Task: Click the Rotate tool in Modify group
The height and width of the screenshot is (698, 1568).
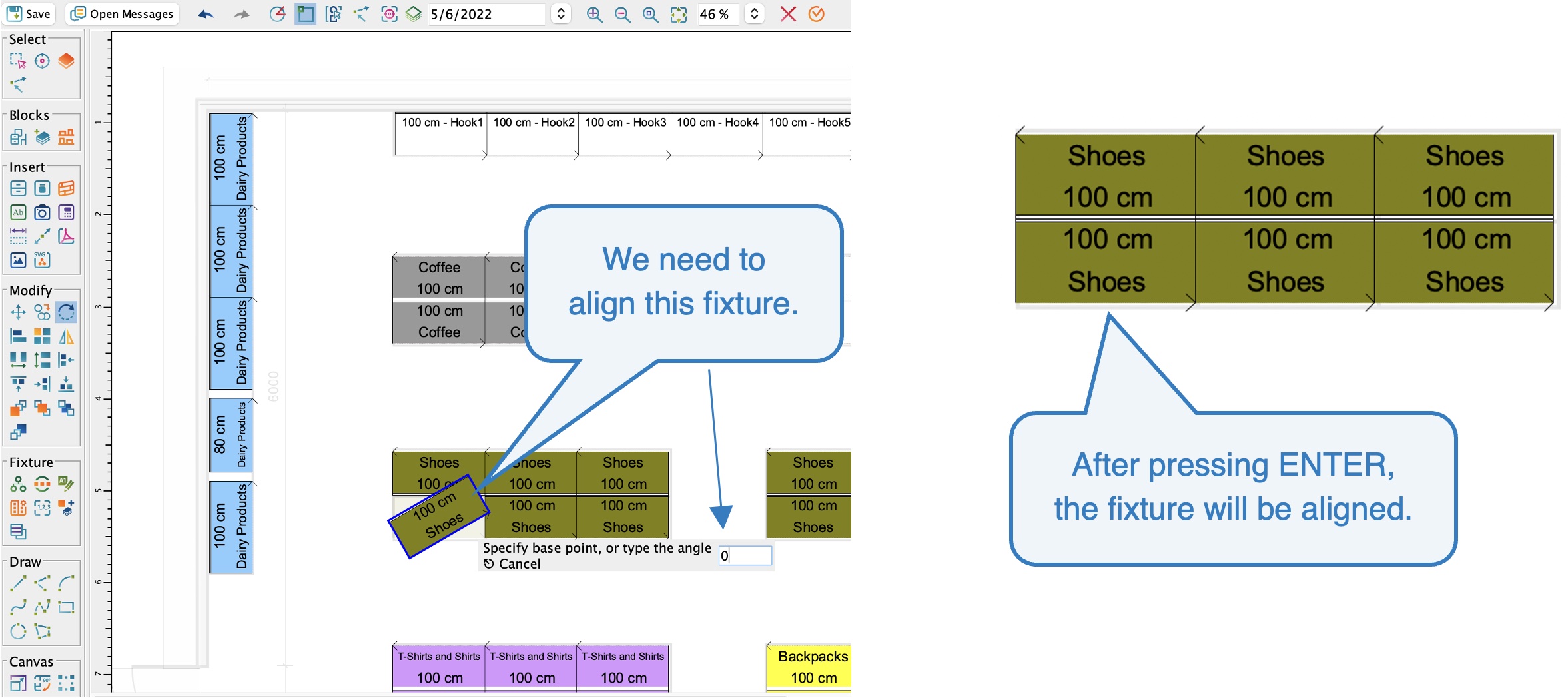Action: point(66,312)
